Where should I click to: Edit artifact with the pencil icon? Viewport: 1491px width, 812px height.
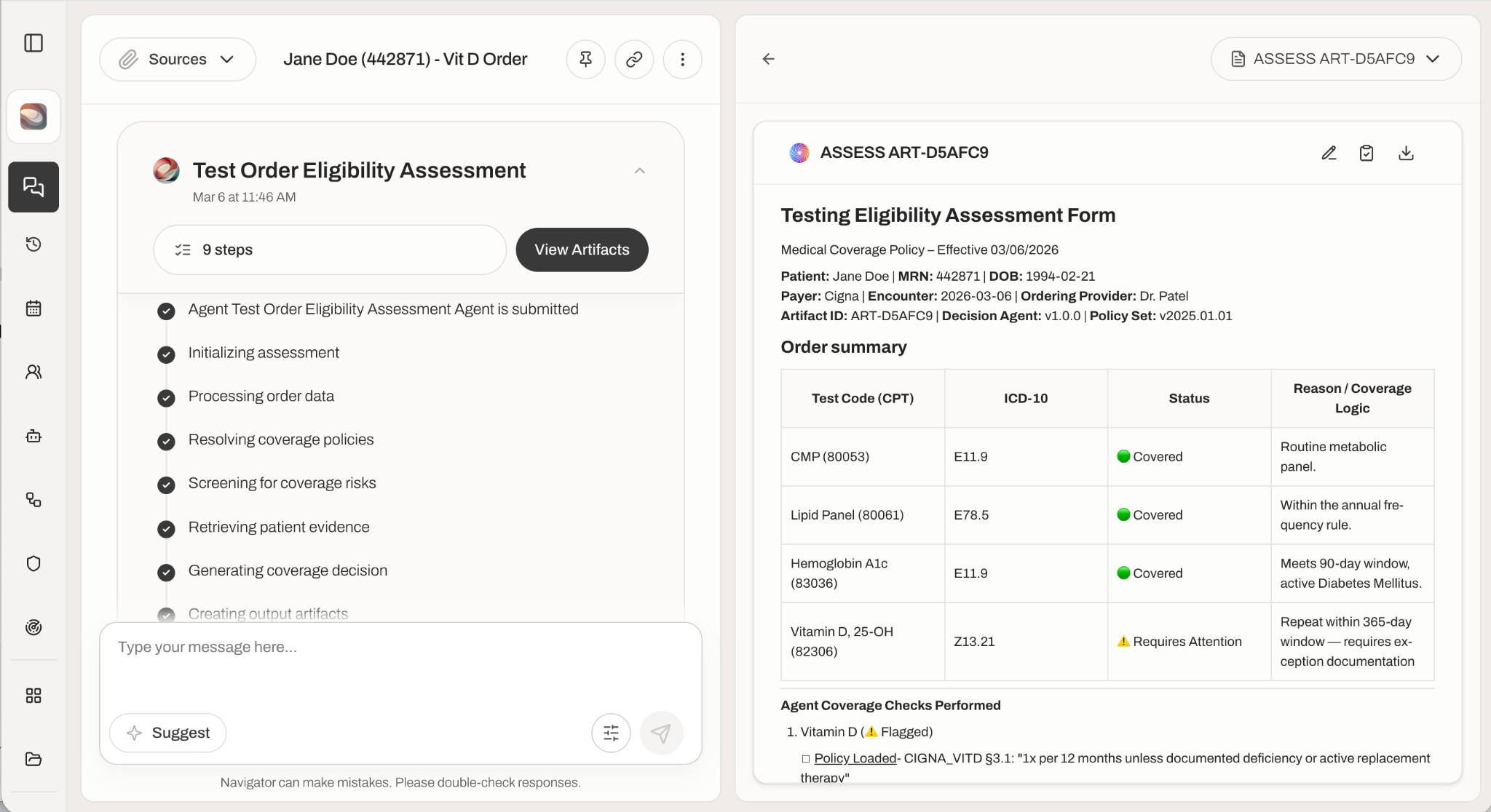click(x=1329, y=153)
